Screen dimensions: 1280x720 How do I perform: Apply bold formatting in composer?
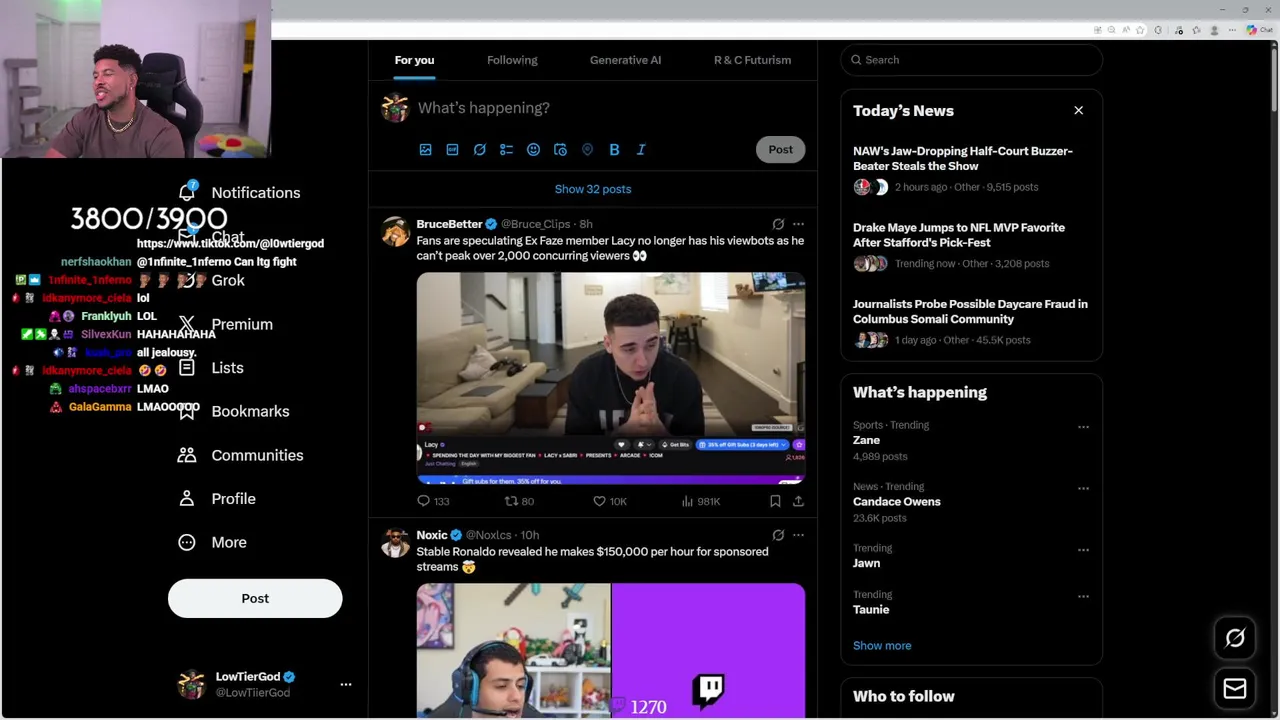(614, 150)
